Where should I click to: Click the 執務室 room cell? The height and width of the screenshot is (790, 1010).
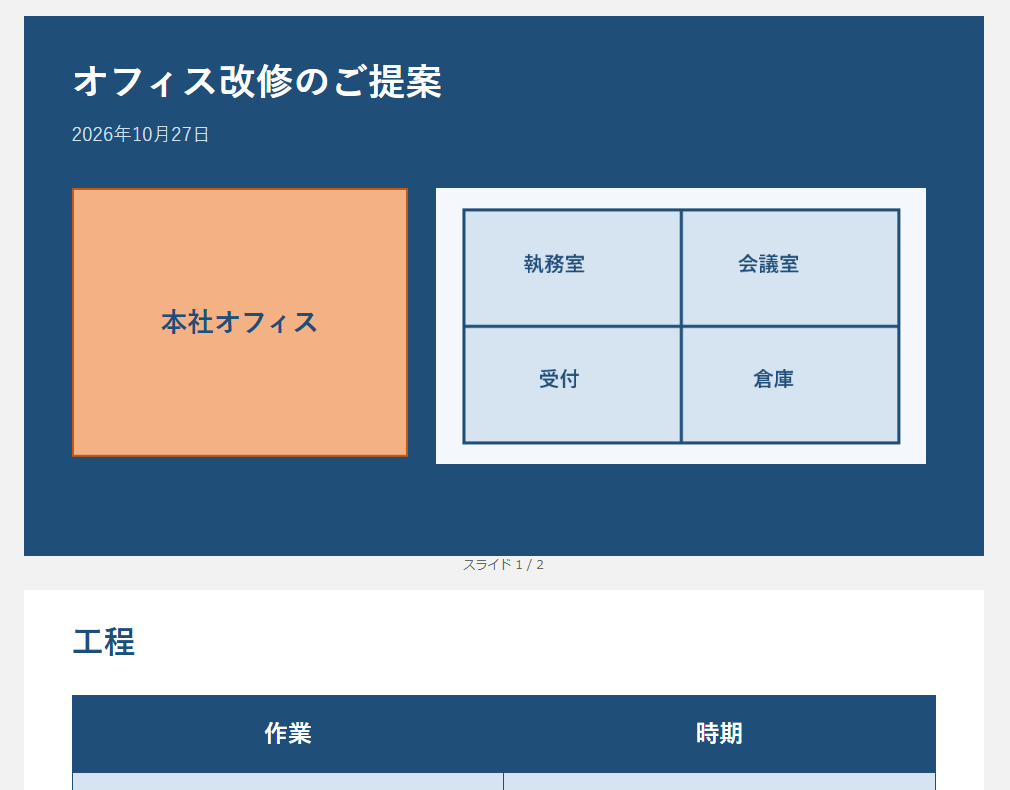tap(572, 267)
